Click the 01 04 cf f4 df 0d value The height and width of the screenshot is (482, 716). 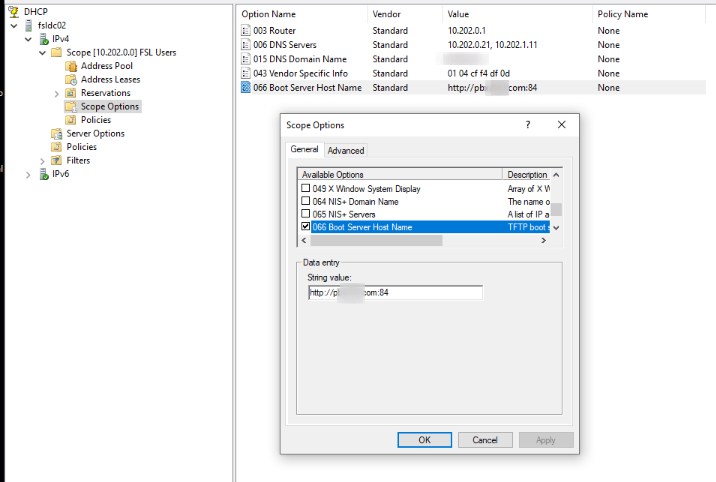click(479, 73)
